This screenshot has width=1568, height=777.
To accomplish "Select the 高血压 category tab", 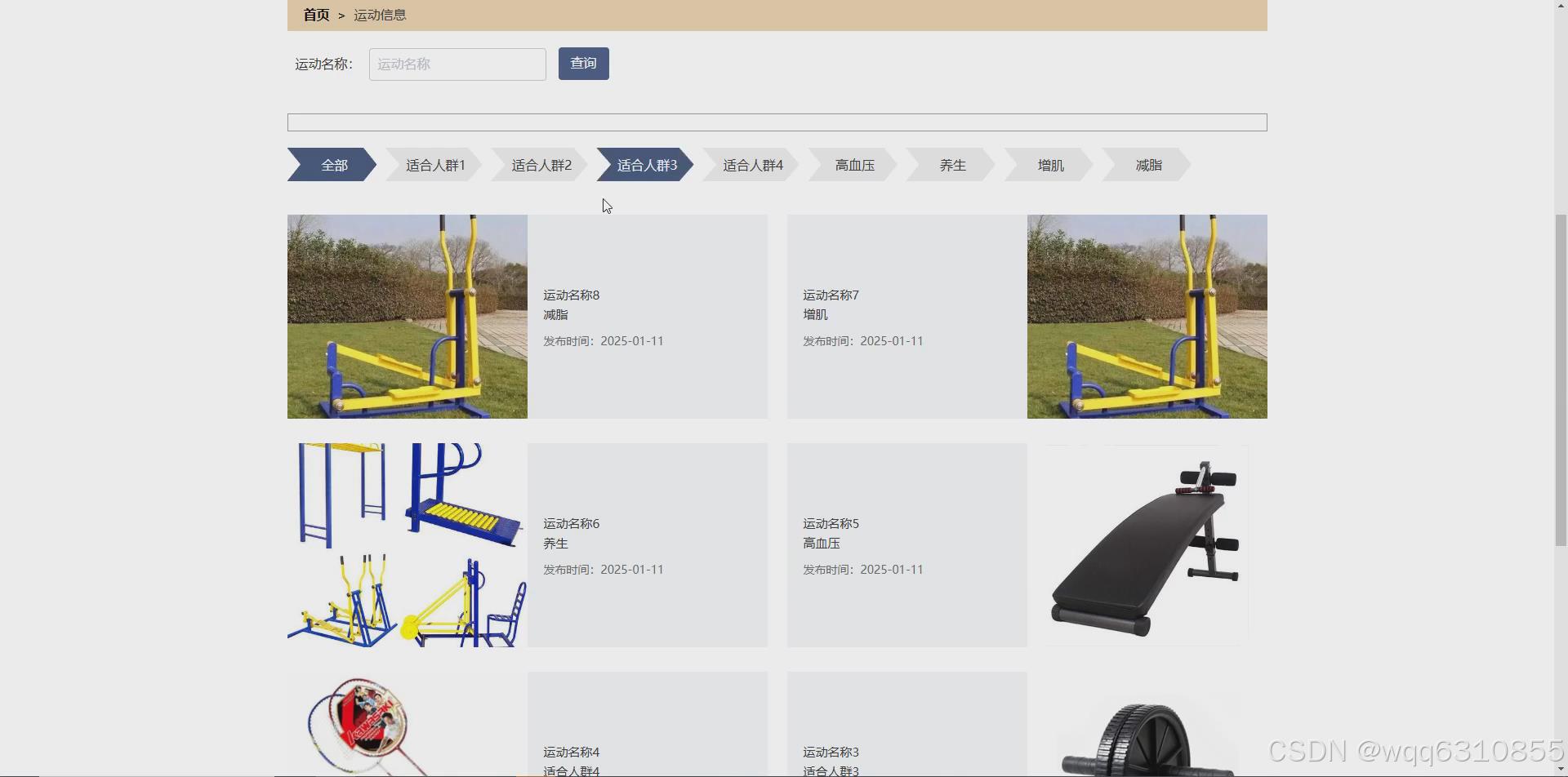I will point(854,165).
